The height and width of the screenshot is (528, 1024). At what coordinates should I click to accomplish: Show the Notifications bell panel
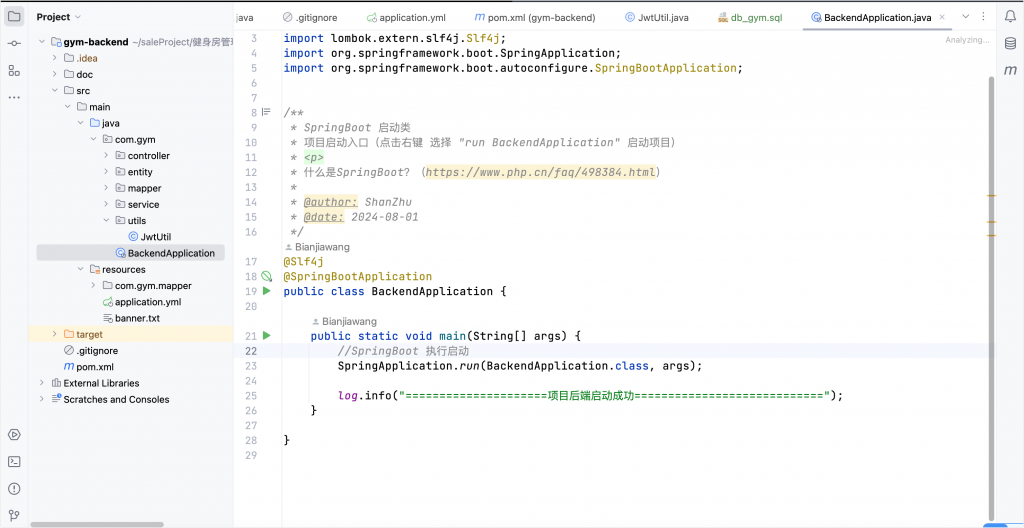(x=1010, y=17)
